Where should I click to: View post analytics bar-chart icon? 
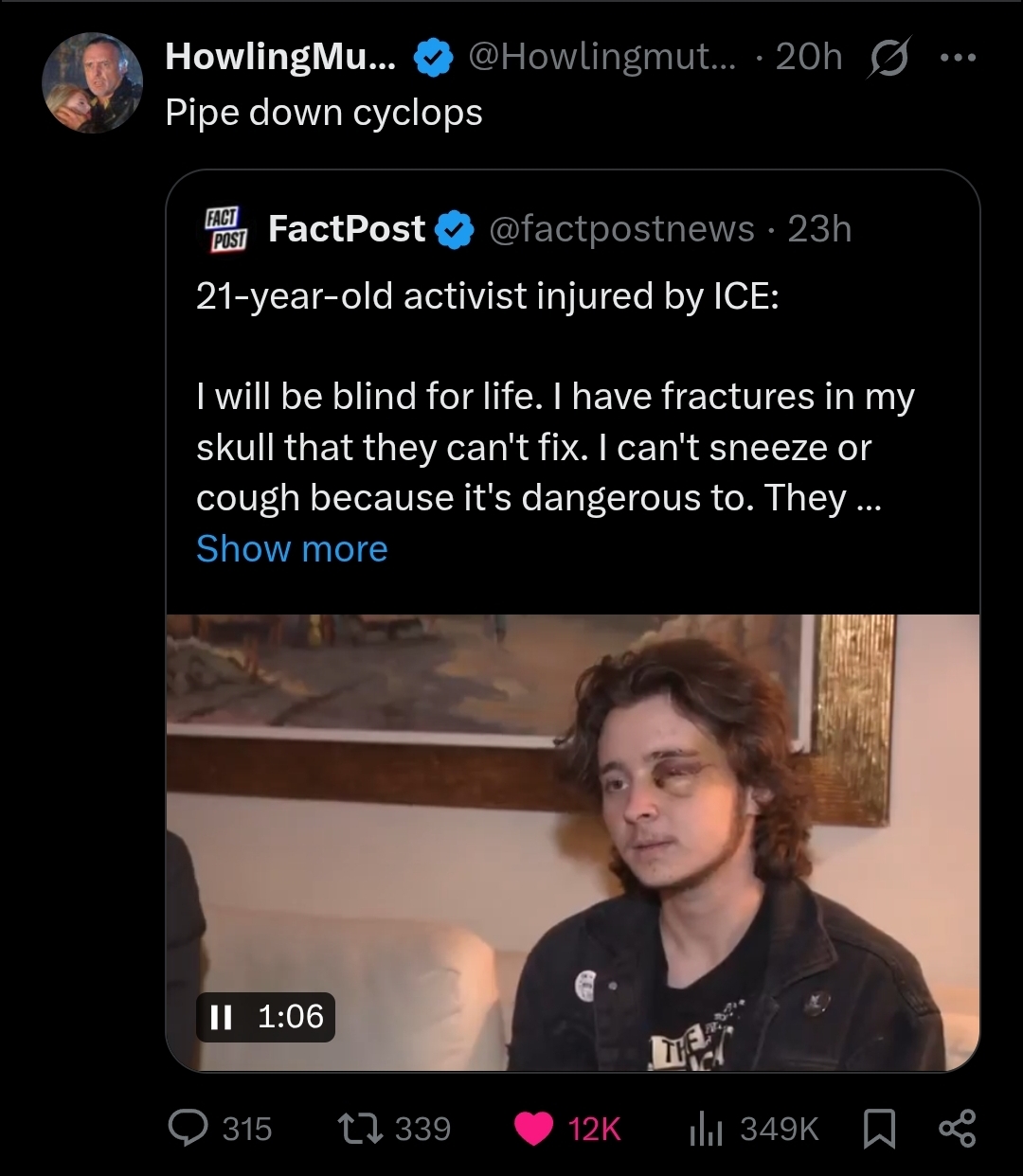707,1128
